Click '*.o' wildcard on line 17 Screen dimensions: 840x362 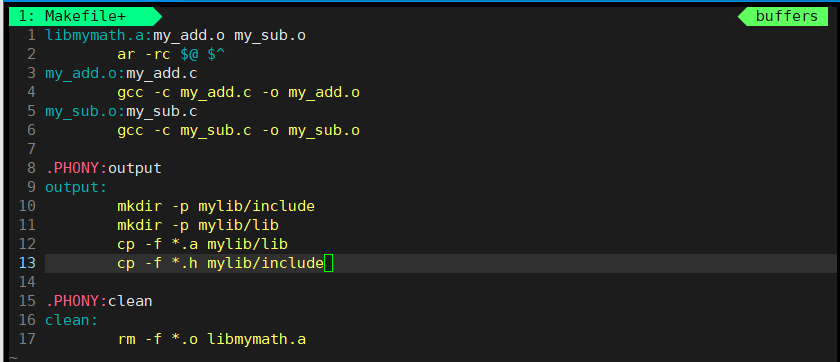185,339
